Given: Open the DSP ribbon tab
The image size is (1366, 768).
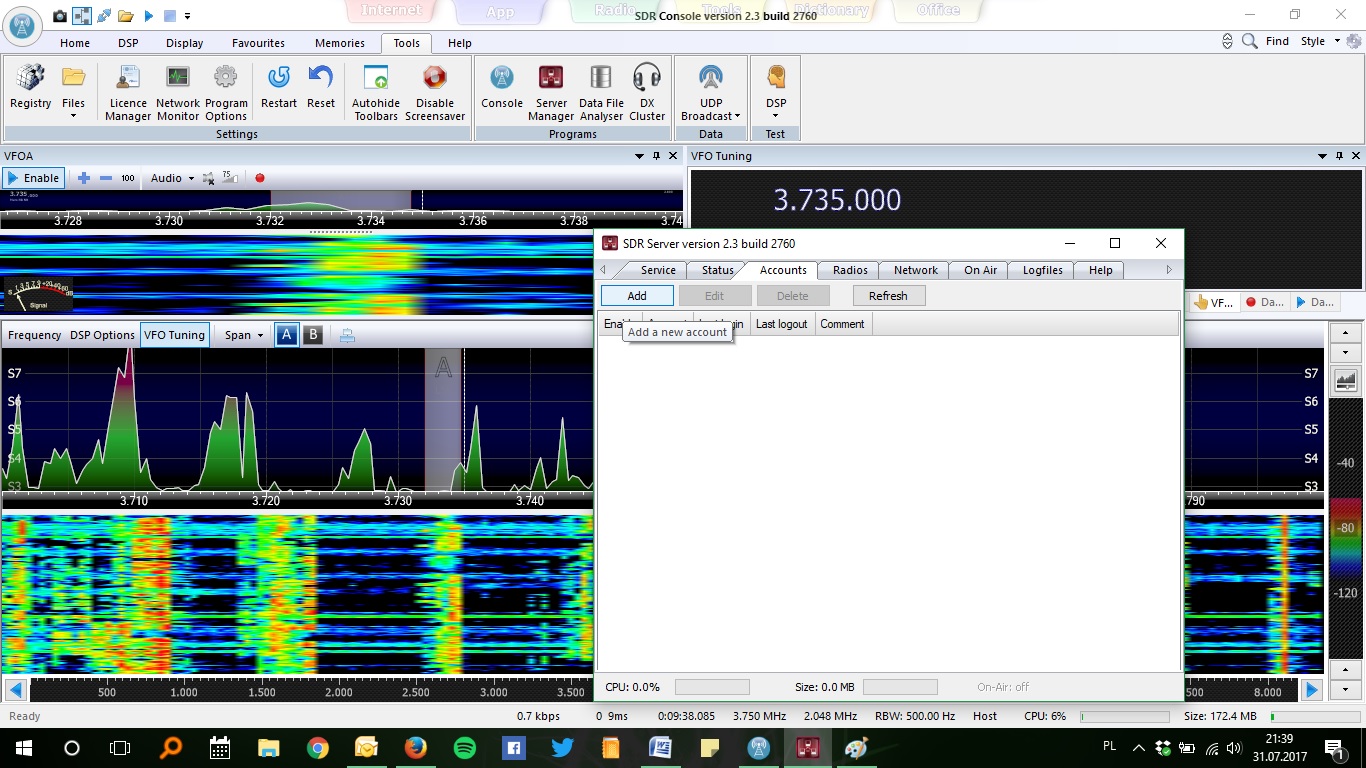Looking at the screenshot, I should pyautogui.click(x=128, y=43).
